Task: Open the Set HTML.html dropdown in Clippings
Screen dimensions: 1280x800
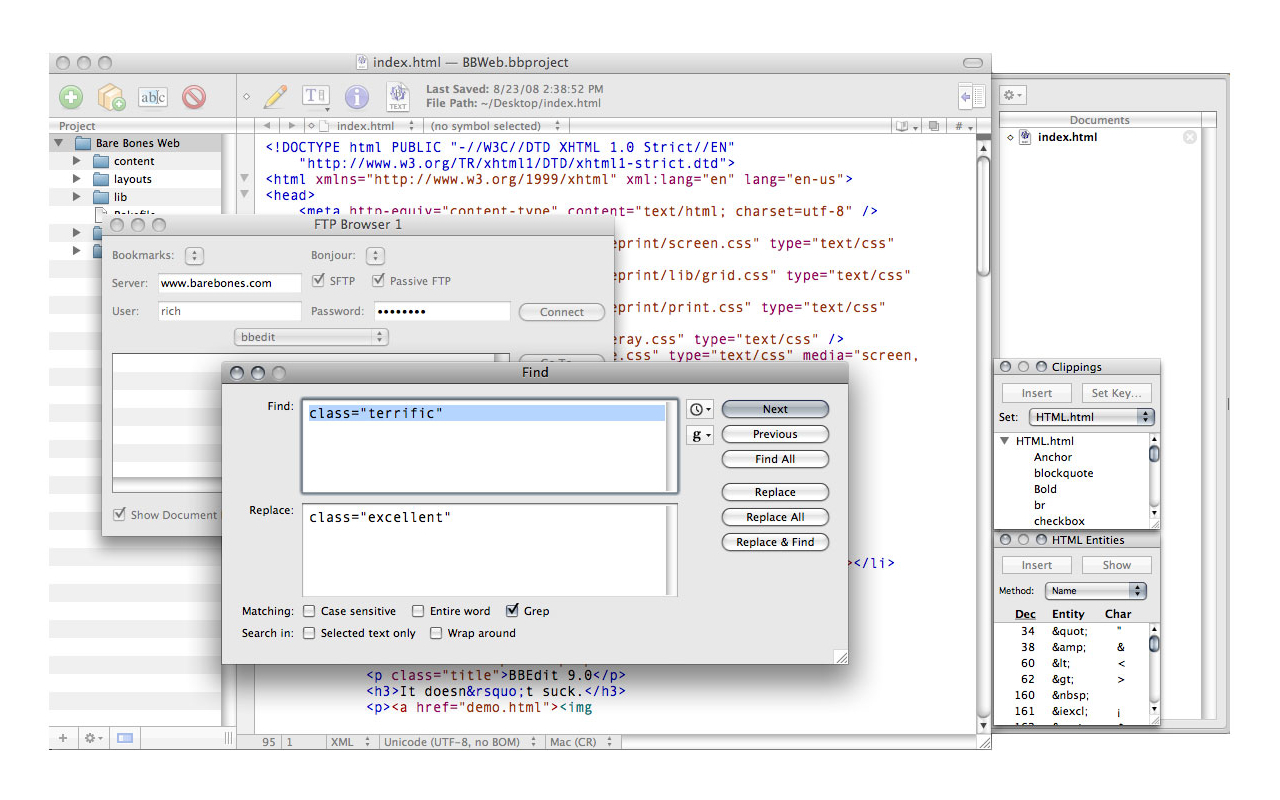Action: [x=1091, y=417]
